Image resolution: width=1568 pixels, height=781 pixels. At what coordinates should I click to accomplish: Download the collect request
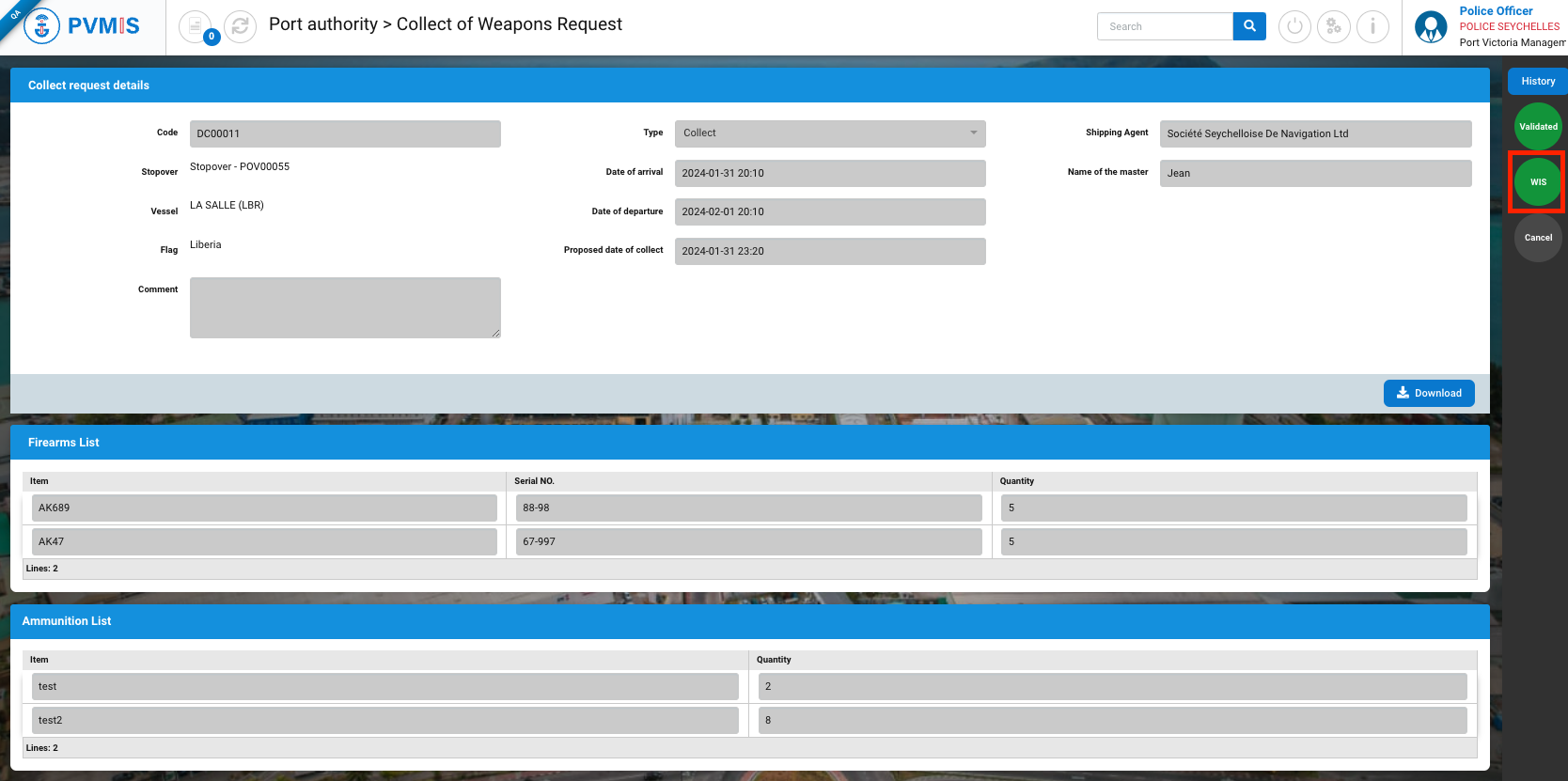coord(1428,393)
